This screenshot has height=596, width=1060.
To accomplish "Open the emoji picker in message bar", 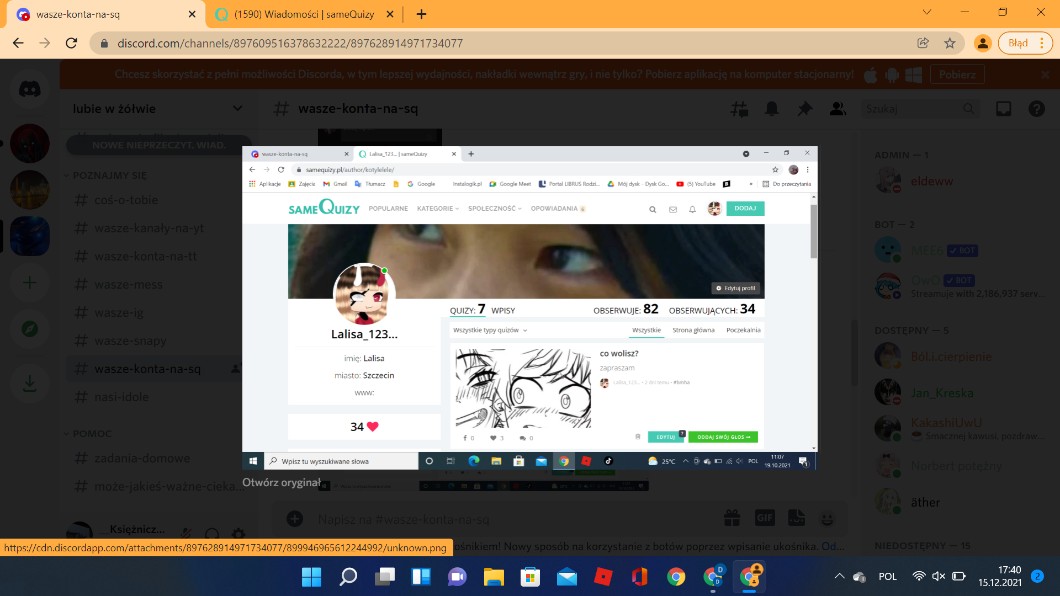I will [x=827, y=519].
